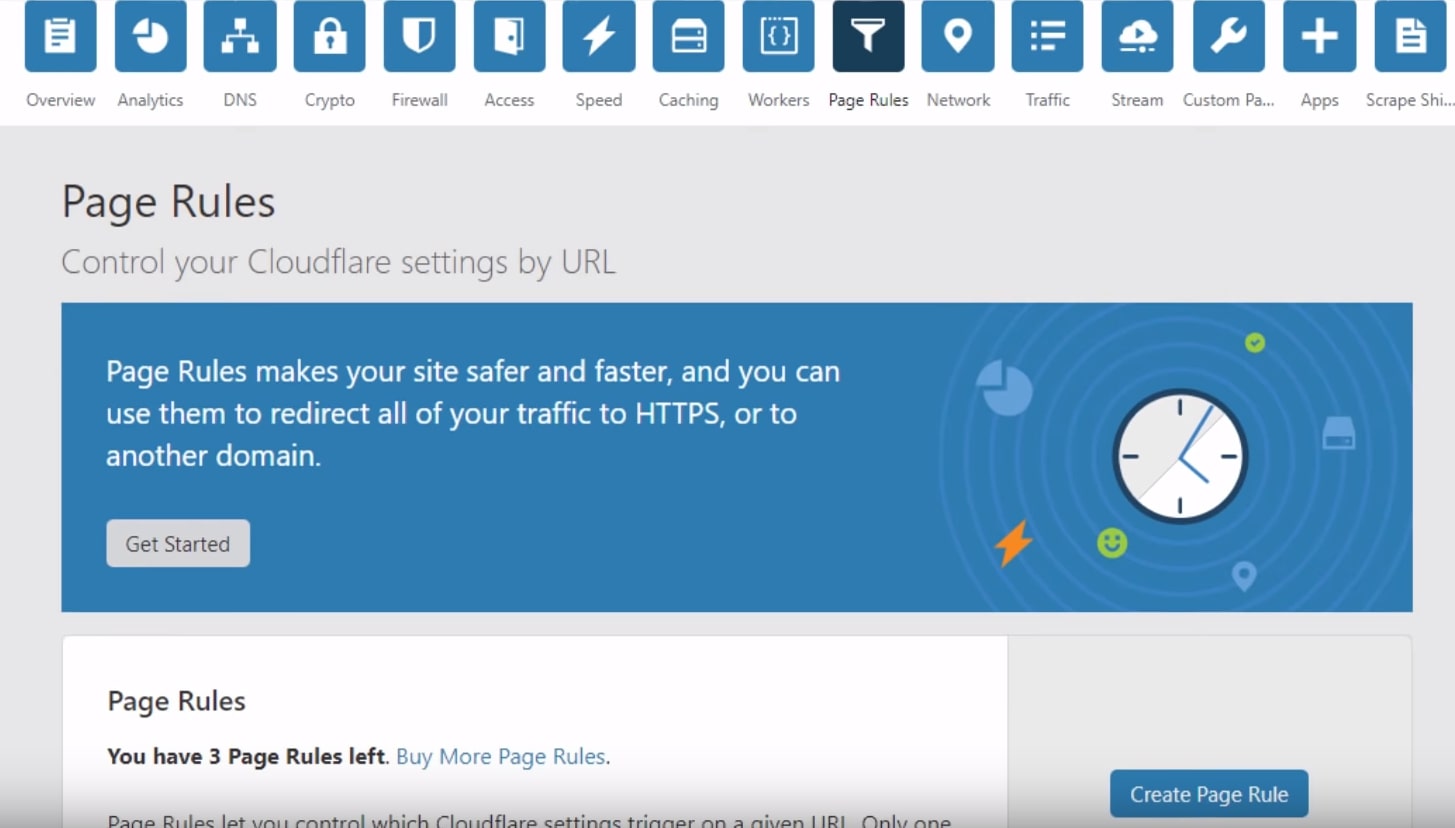Click the Get Started button
Screen dimensions: 1455x828
178,543
